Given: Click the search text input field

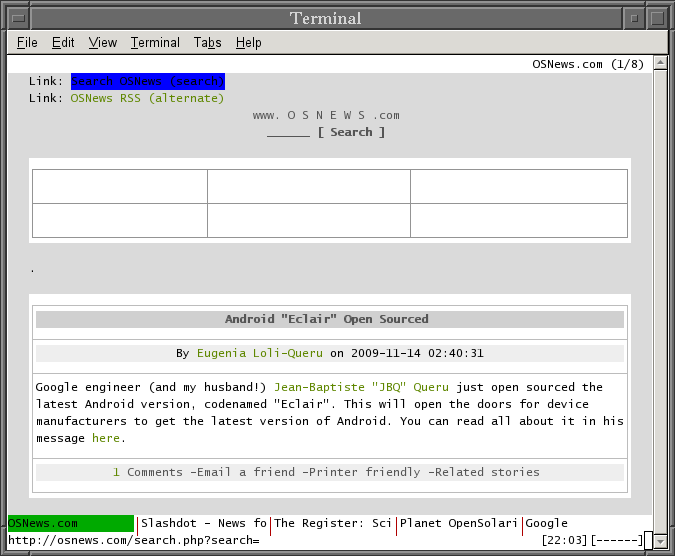Looking at the screenshot, I should pos(288,132).
